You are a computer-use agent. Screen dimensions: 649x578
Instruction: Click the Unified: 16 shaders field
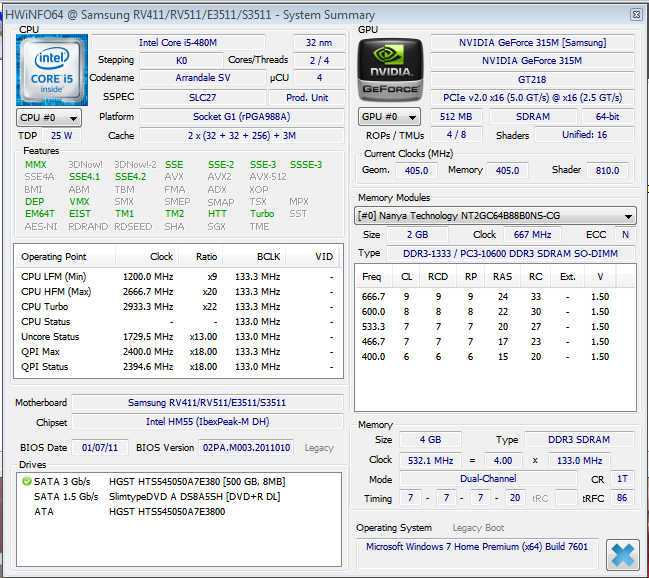coord(584,135)
